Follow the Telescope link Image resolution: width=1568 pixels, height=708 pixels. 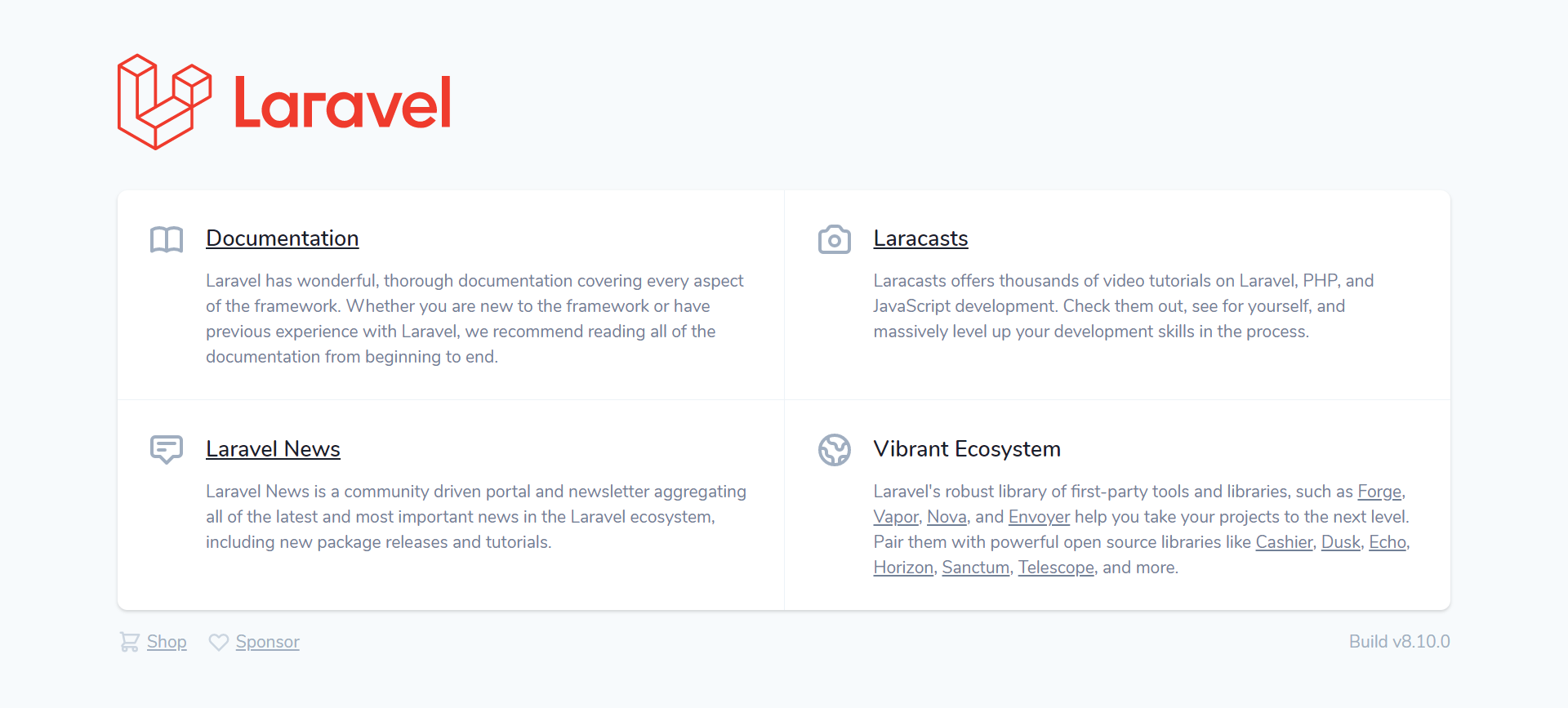tap(1056, 568)
